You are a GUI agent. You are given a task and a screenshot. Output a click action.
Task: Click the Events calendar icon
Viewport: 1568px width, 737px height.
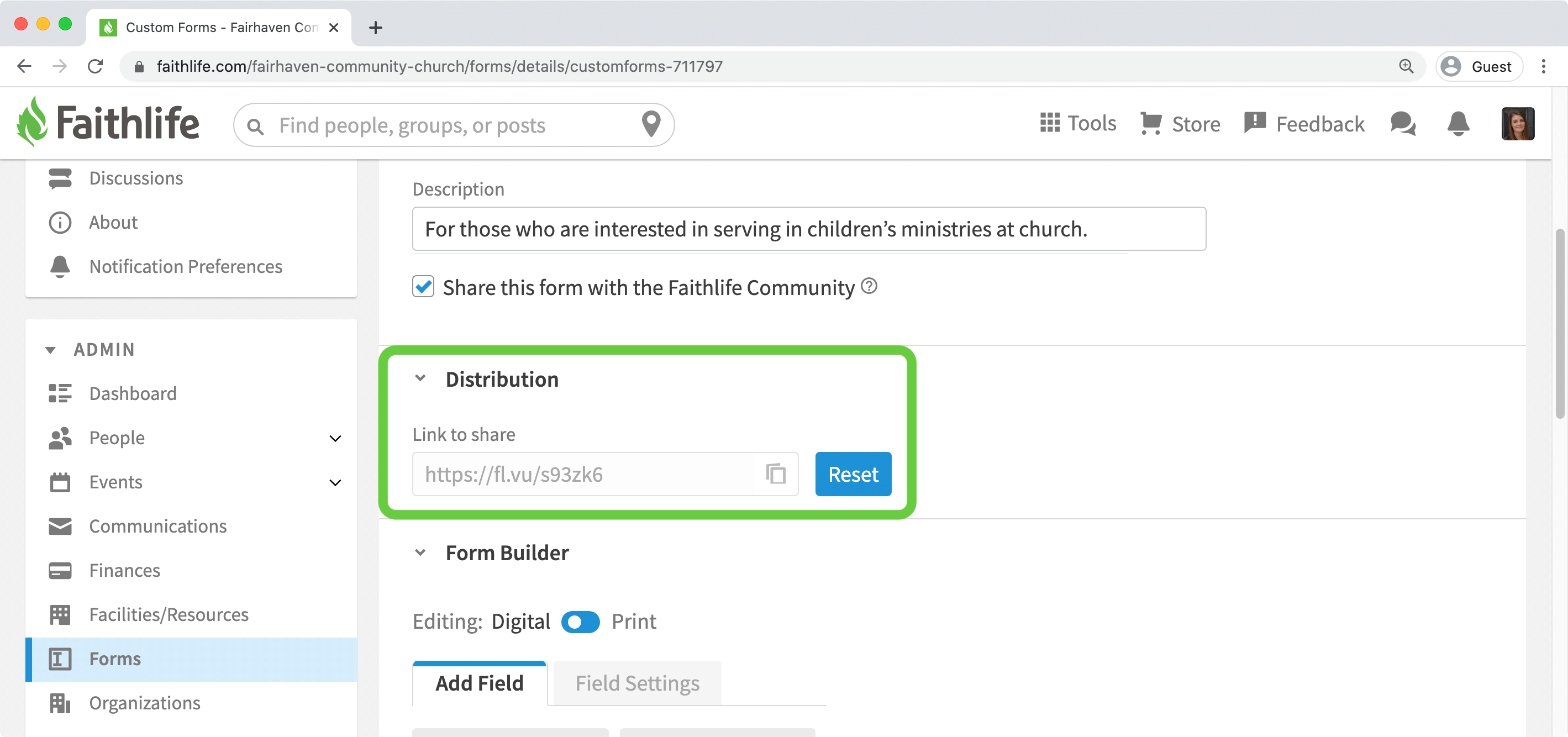pyautogui.click(x=60, y=482)
